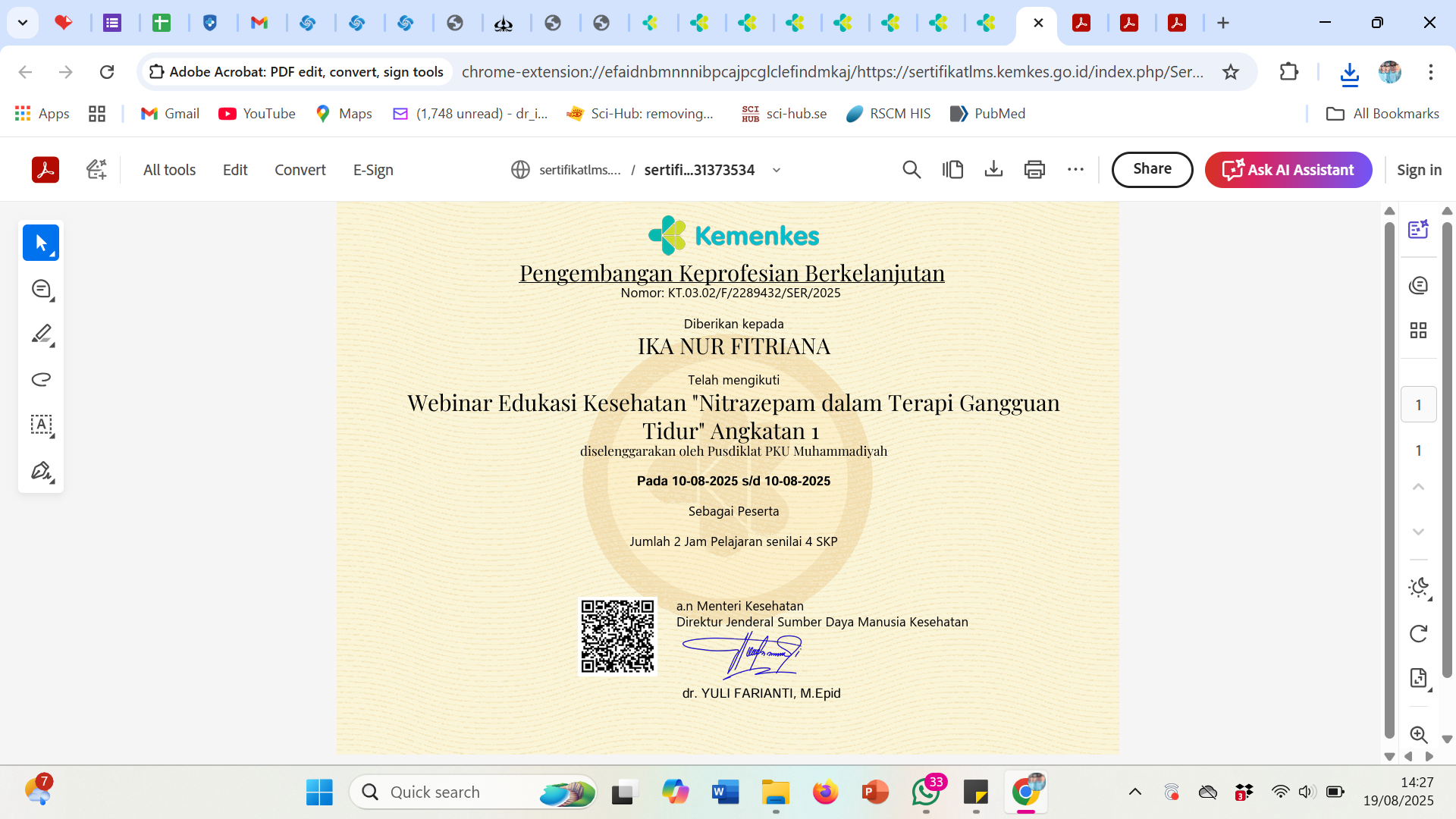The image size is (1456, 819).
Task: Toggle dark mode display theme icon
Action: [x=1418, y=588]
